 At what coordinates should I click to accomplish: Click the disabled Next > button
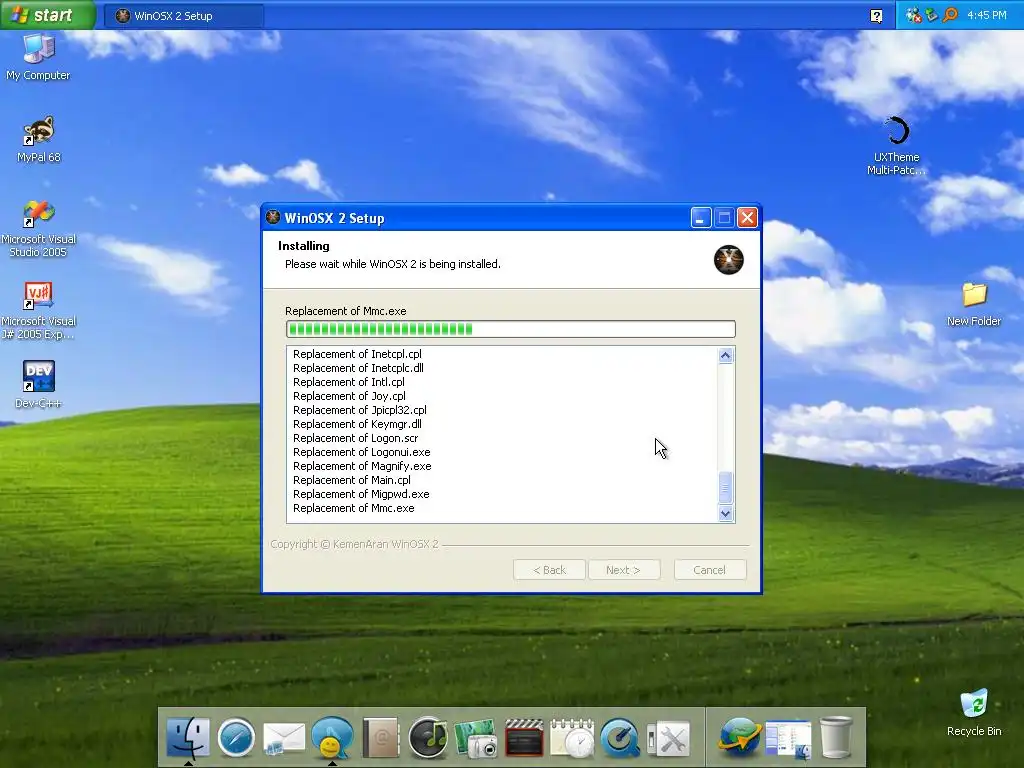[x=623, y=570]
